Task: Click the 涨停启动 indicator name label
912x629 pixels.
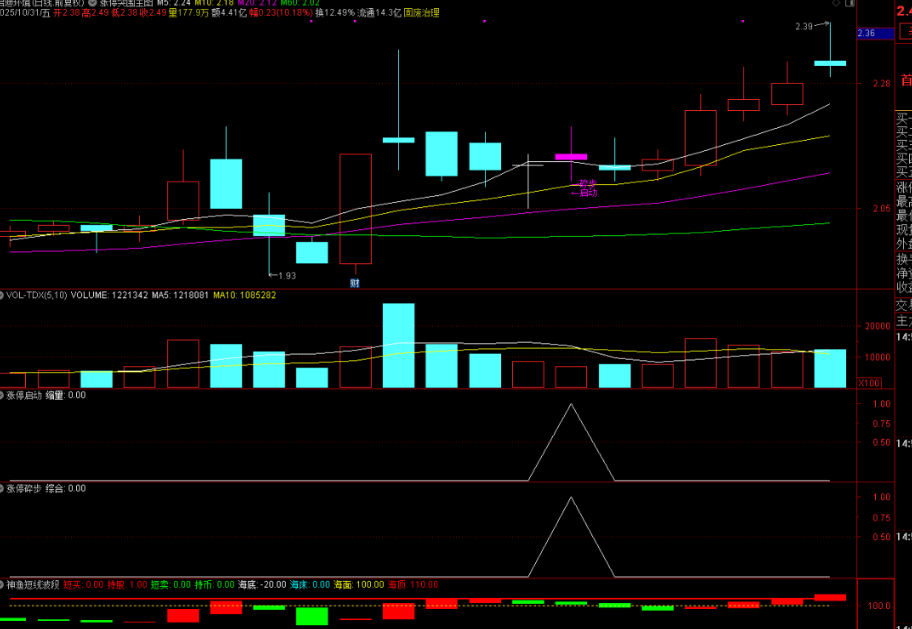Action: pyautogui.click(x=24, y=395)
